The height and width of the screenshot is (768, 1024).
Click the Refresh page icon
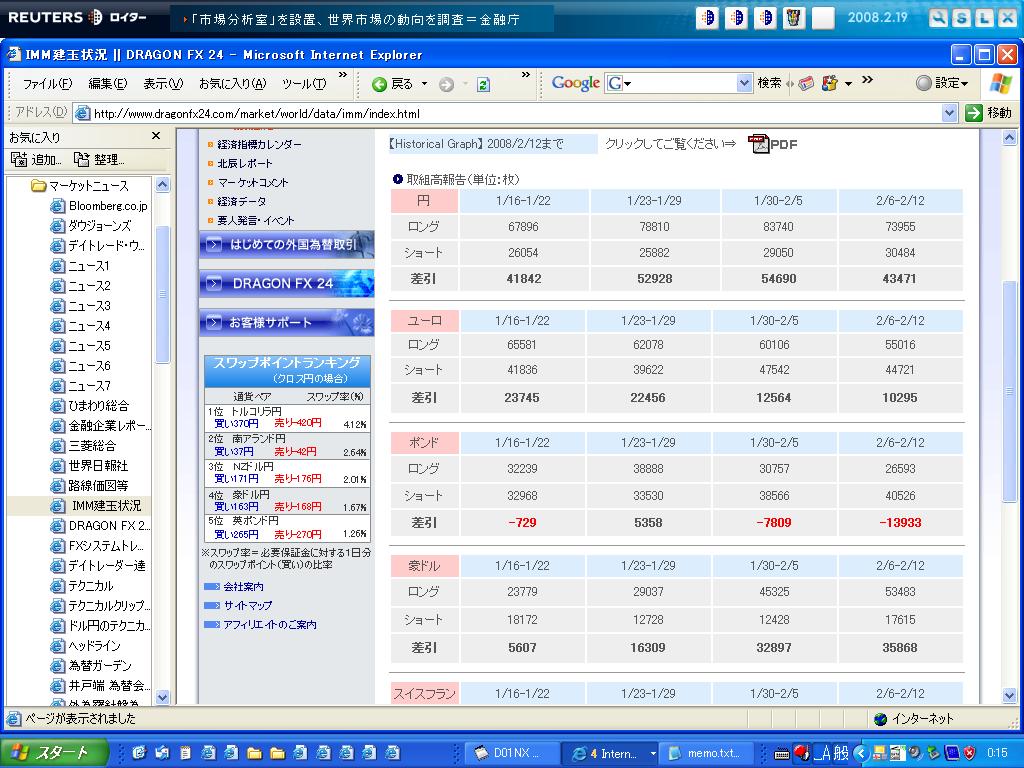click(x=483, y=84)
